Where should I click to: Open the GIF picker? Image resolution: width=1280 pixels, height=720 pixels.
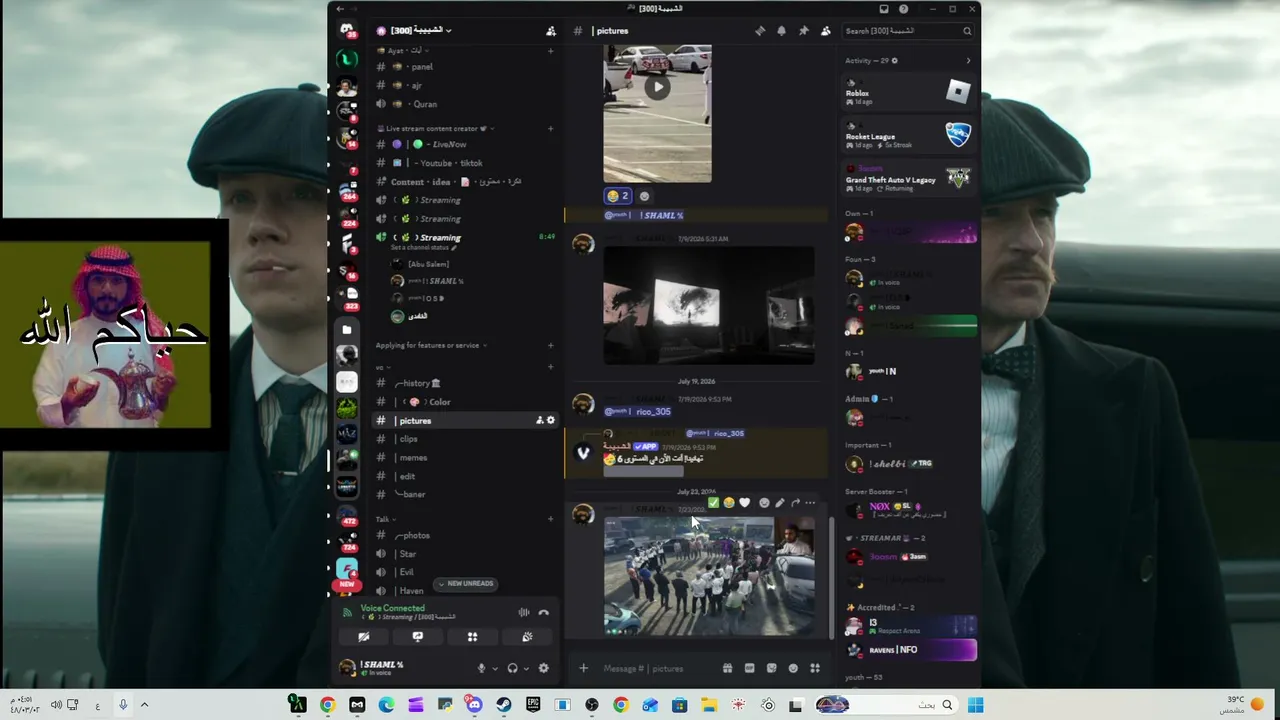[750, 668]
